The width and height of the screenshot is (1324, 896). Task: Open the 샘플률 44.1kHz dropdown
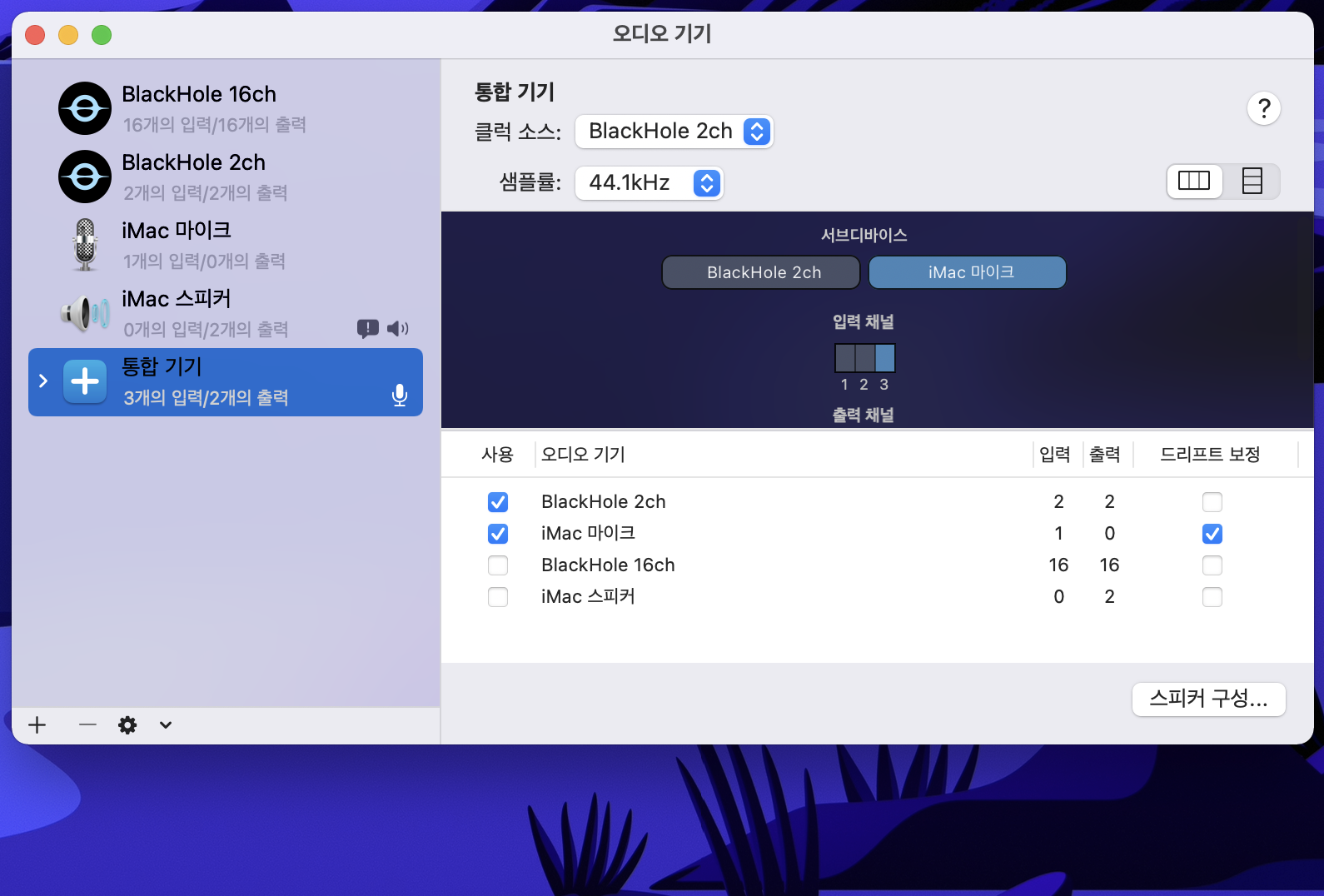pos(650,182)
